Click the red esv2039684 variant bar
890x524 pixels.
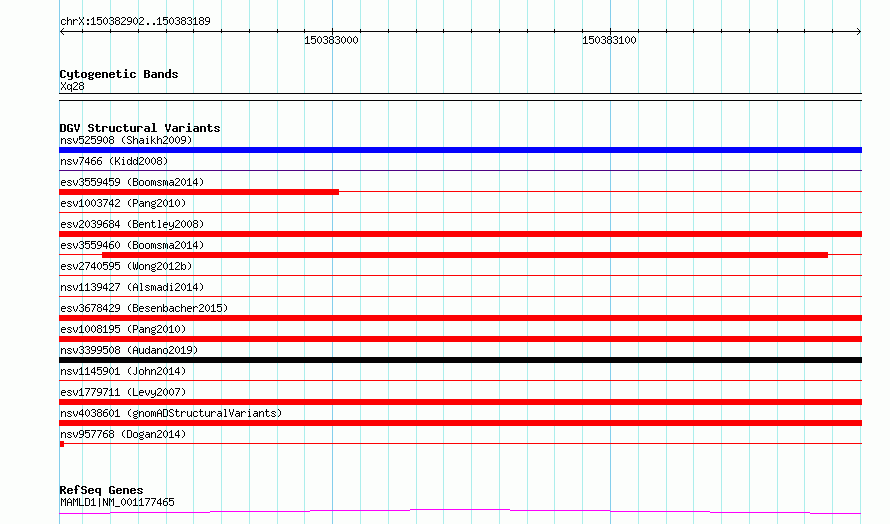tap(460, 234)
